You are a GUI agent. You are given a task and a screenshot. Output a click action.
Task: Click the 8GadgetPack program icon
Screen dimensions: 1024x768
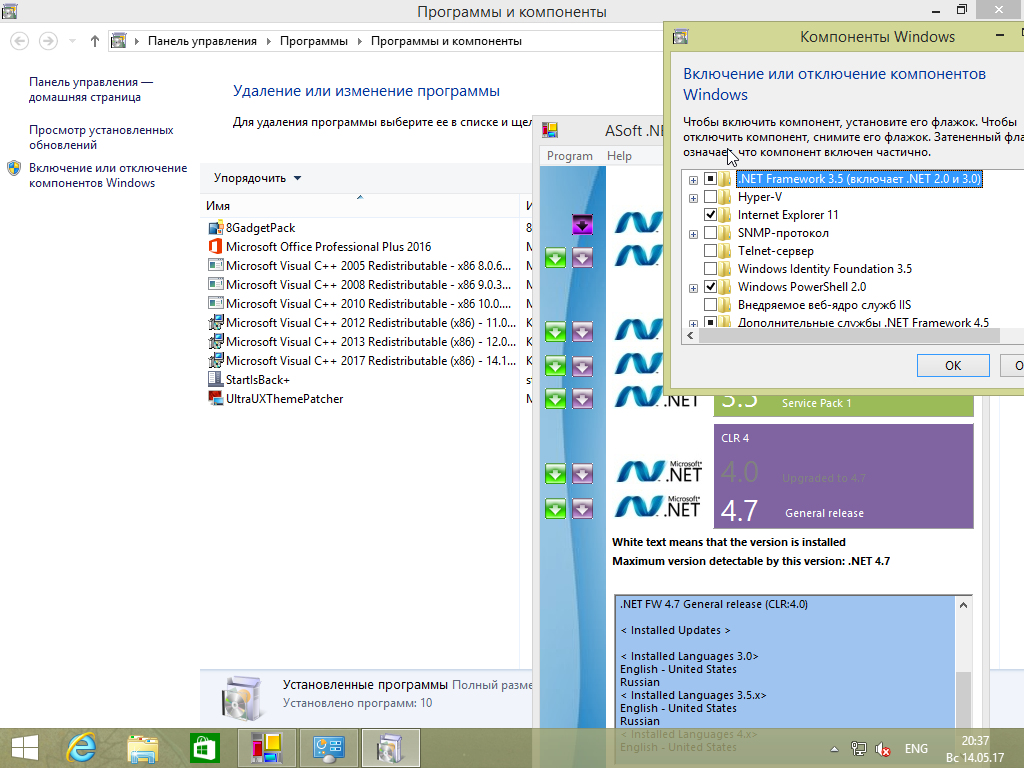[216, 228]
